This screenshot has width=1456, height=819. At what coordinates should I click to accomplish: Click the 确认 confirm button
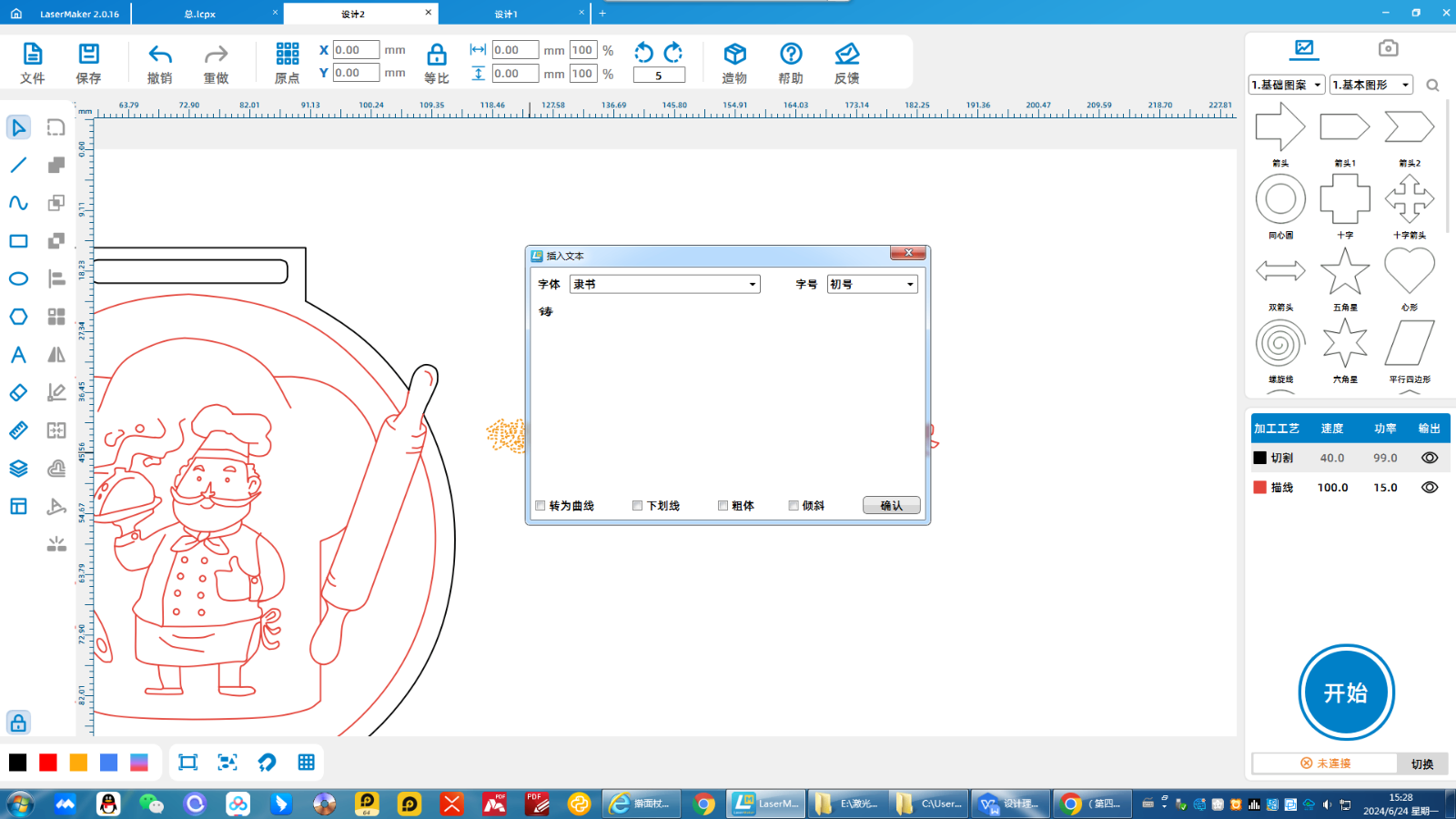tap(891, 506)
